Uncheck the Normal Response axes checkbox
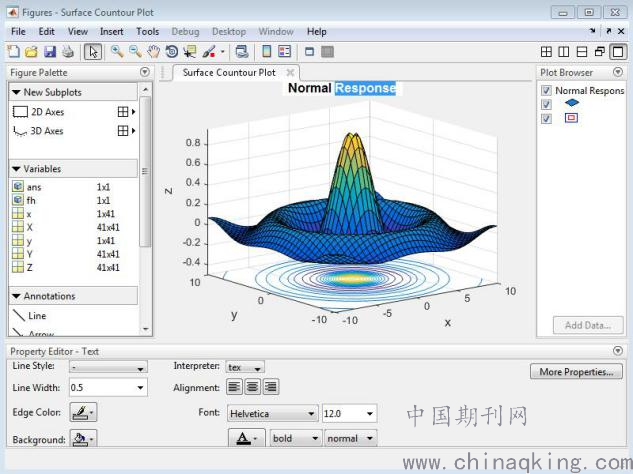Image resolution: width=633 pixels, height=474 pixels. click(546, 90)
